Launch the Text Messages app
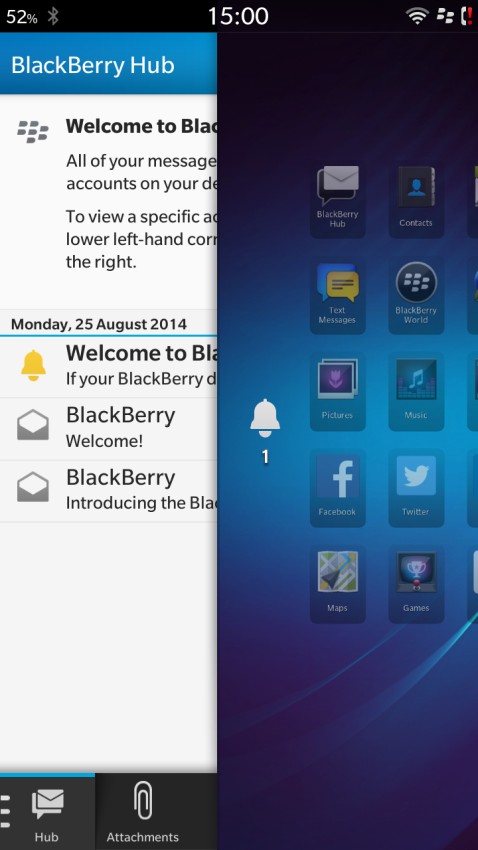The height and width of the screenshot is (850, 478). pos(337,295)
